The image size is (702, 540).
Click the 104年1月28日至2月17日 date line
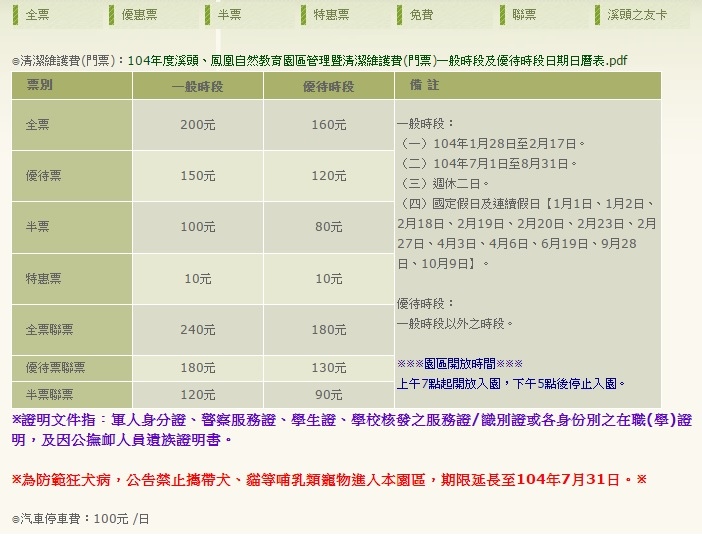click(x=491, y=144)
